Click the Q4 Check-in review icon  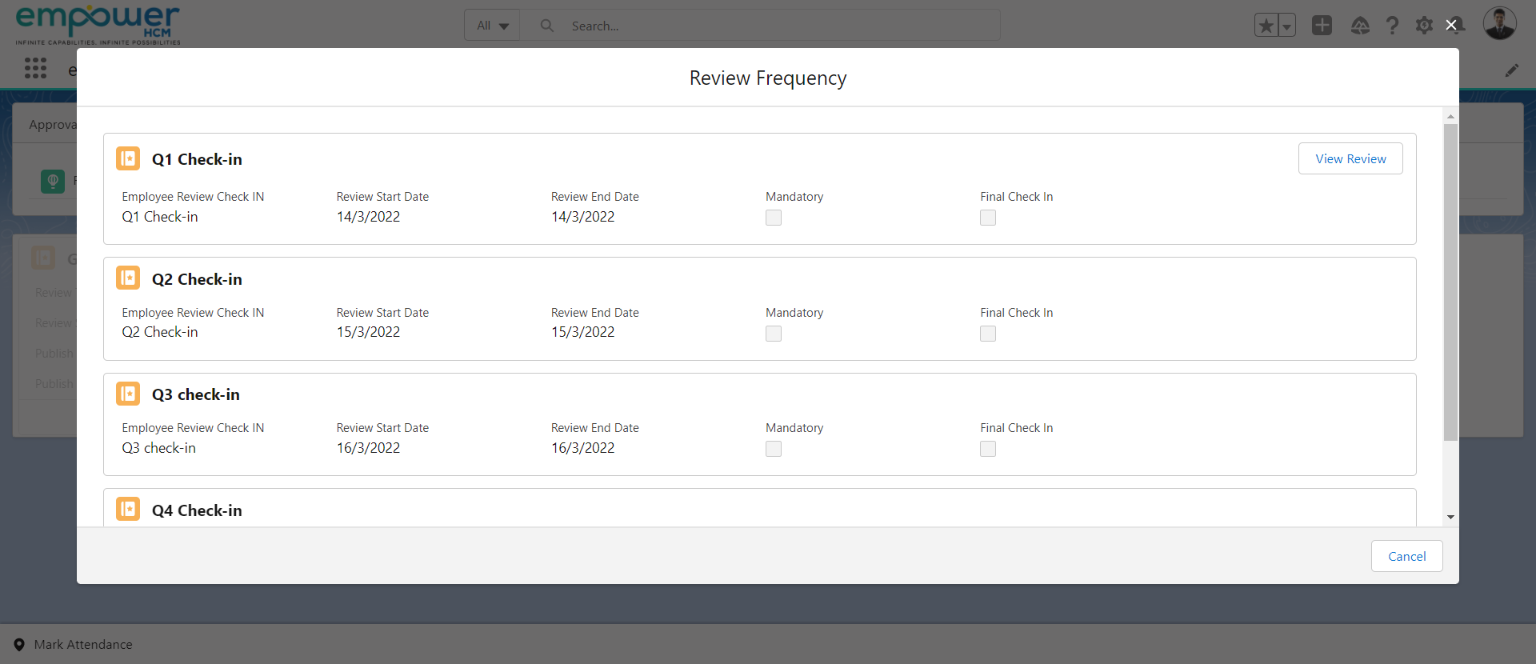pos(128,509)
